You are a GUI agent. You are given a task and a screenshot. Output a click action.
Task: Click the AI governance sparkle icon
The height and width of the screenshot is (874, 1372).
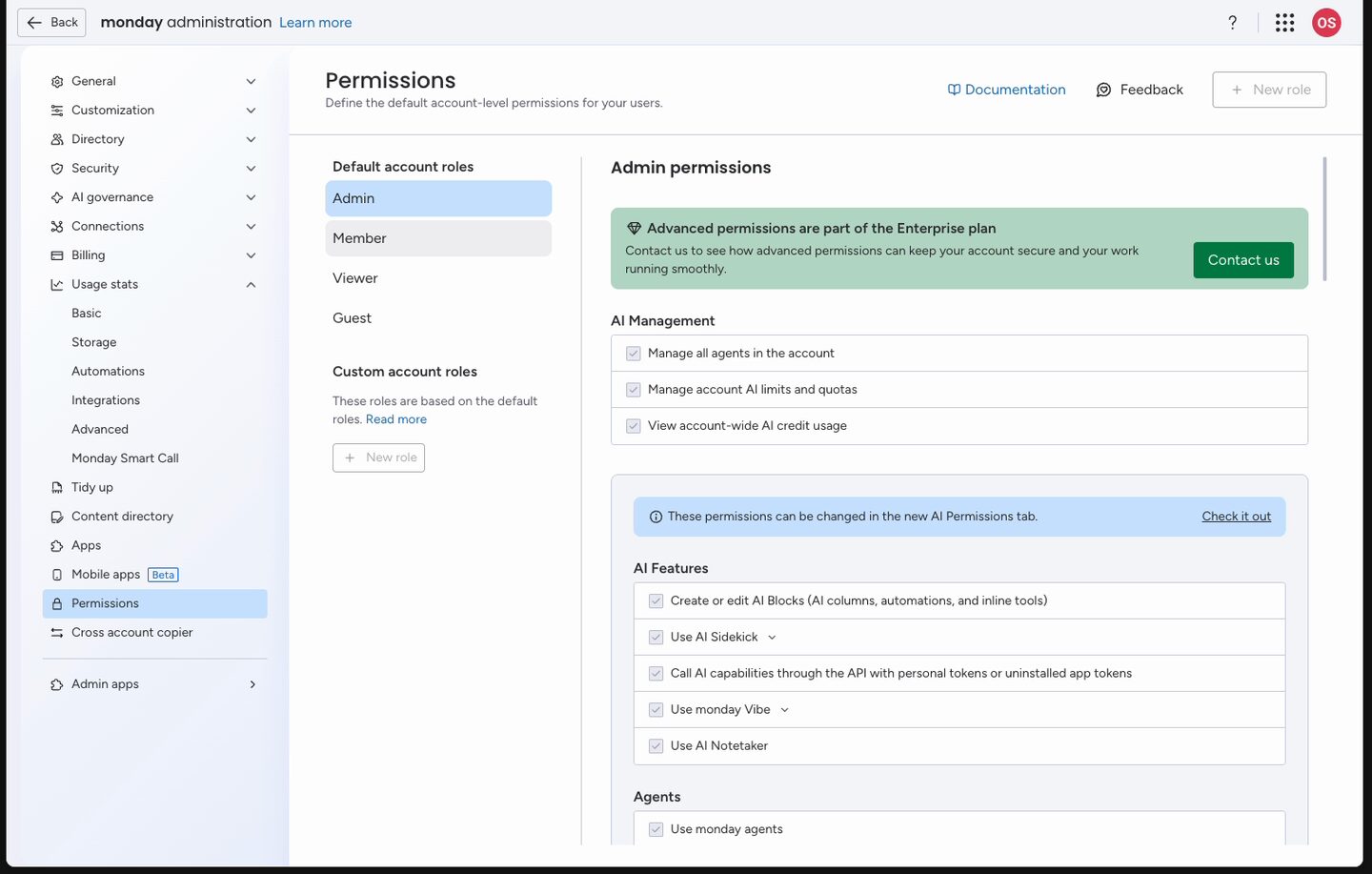(57, 197)
